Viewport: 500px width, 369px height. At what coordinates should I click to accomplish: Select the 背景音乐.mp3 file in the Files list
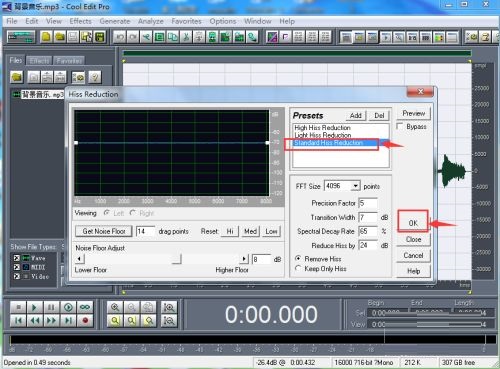(x=38, y=95)
